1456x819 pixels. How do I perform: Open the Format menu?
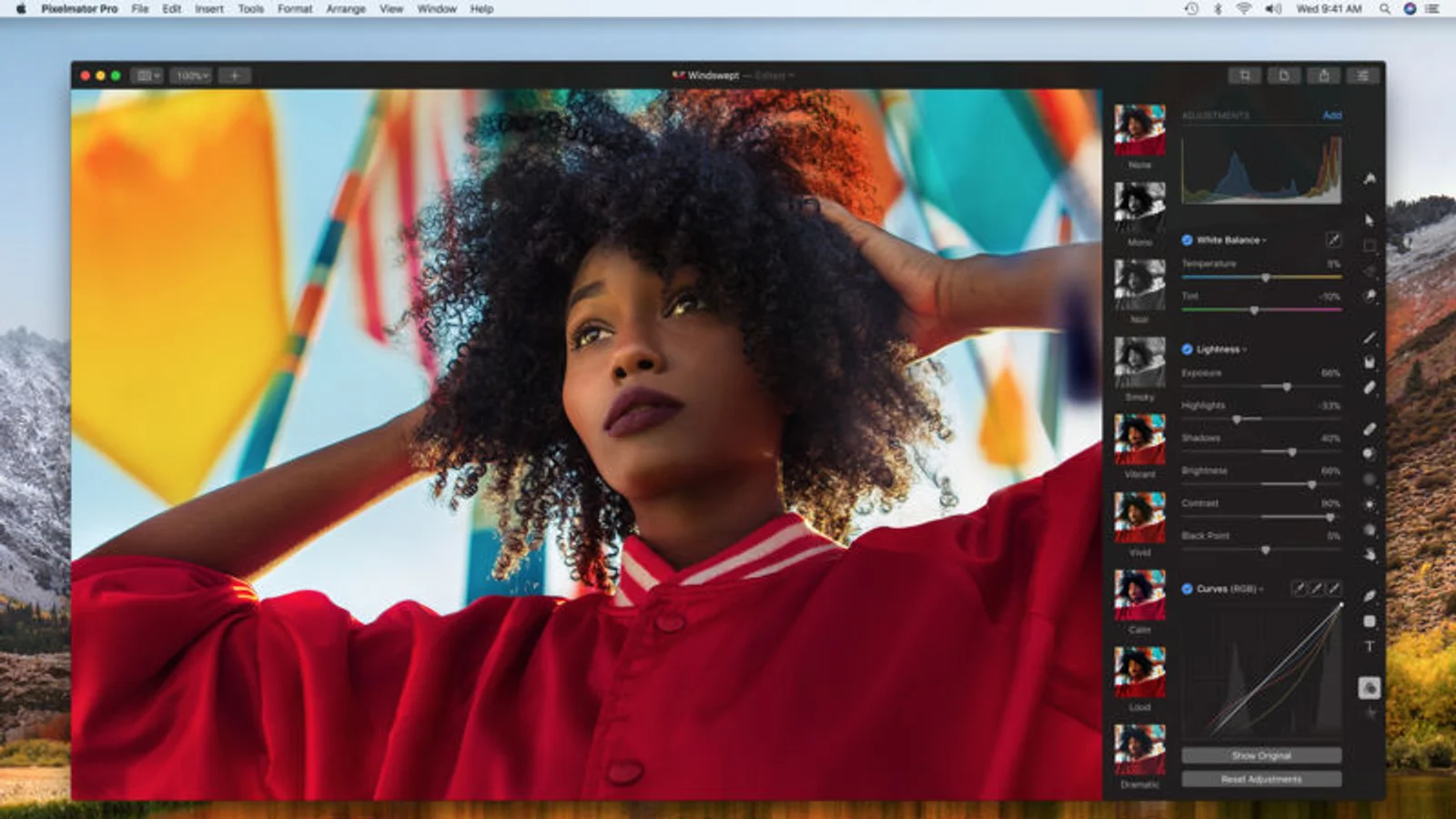click(x=294, y=9)
